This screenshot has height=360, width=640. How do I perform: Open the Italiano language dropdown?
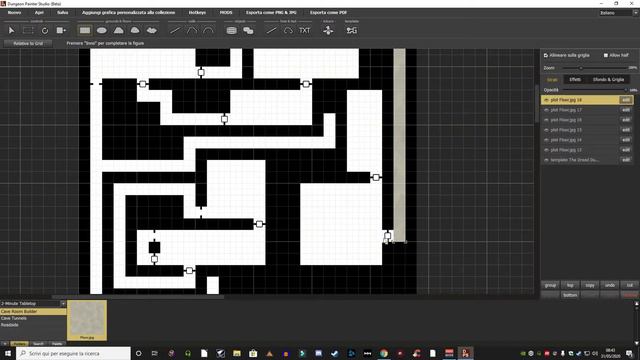[618, 13]
